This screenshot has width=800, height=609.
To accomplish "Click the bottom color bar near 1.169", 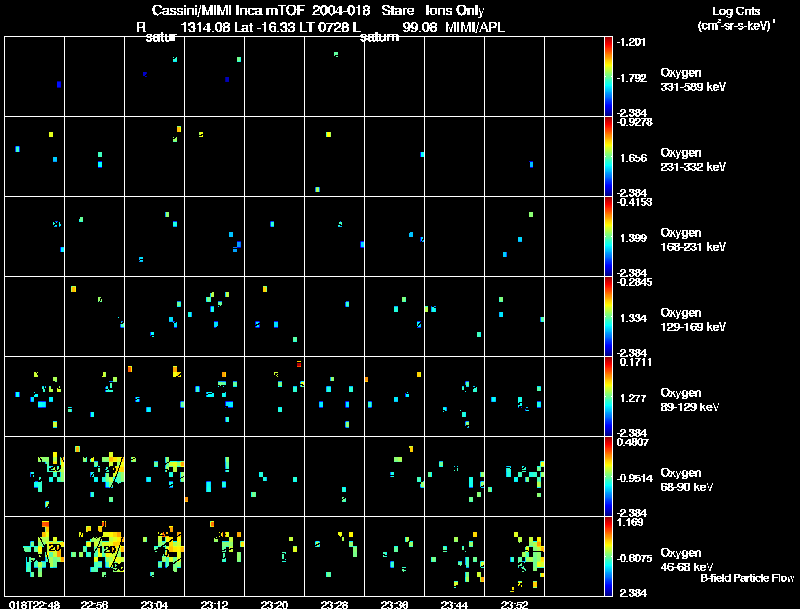I will (x=608, y=556).
